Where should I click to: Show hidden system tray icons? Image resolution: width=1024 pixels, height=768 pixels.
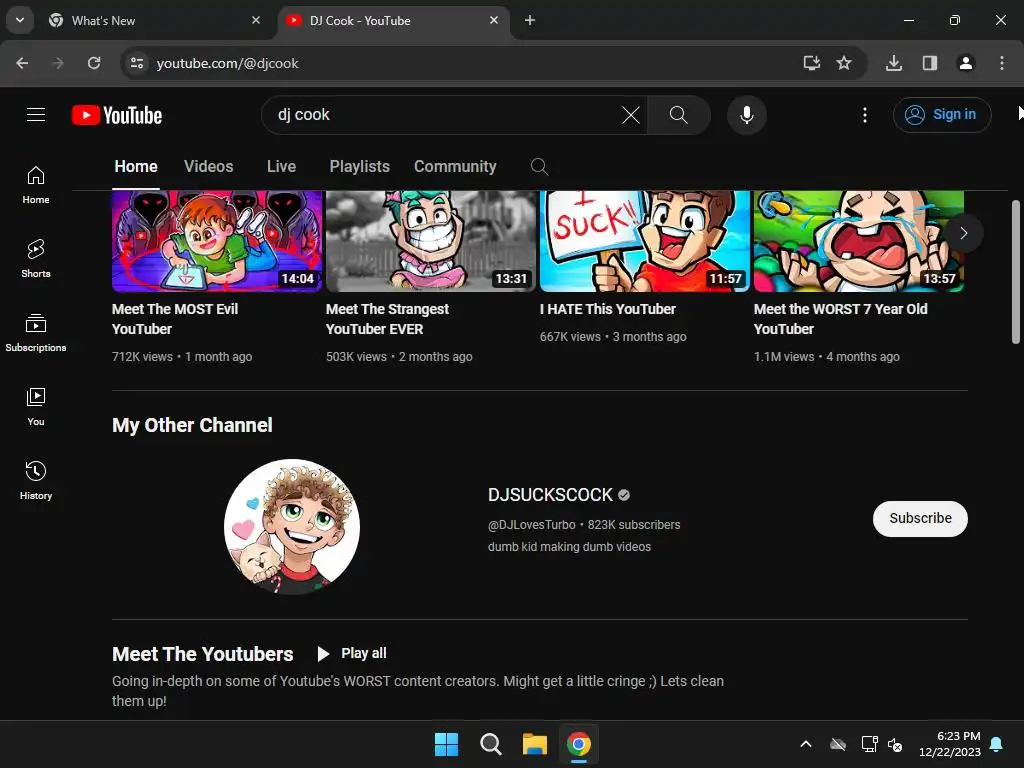tap(806, 744)
